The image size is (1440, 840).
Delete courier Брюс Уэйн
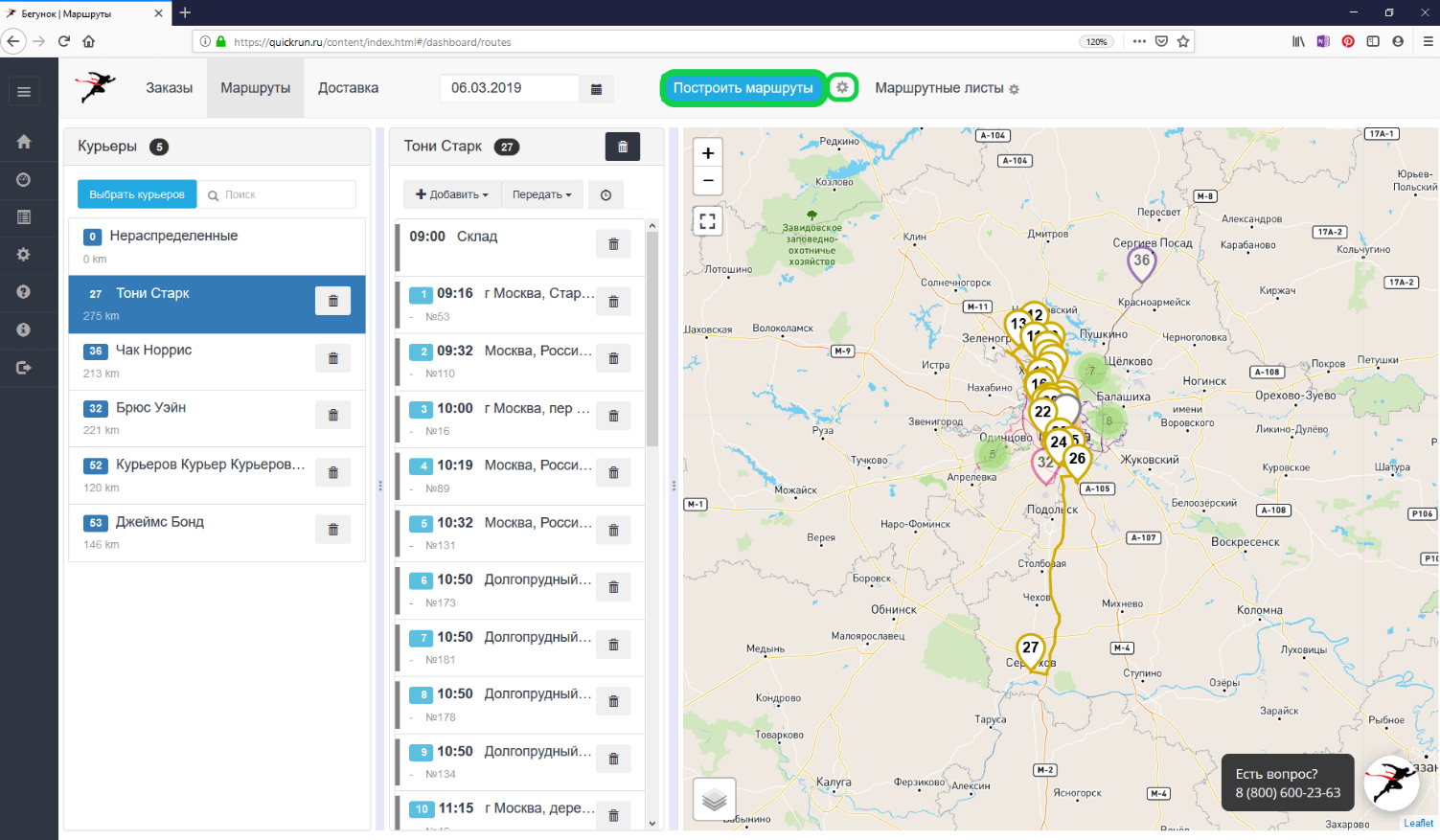[333, 416]
